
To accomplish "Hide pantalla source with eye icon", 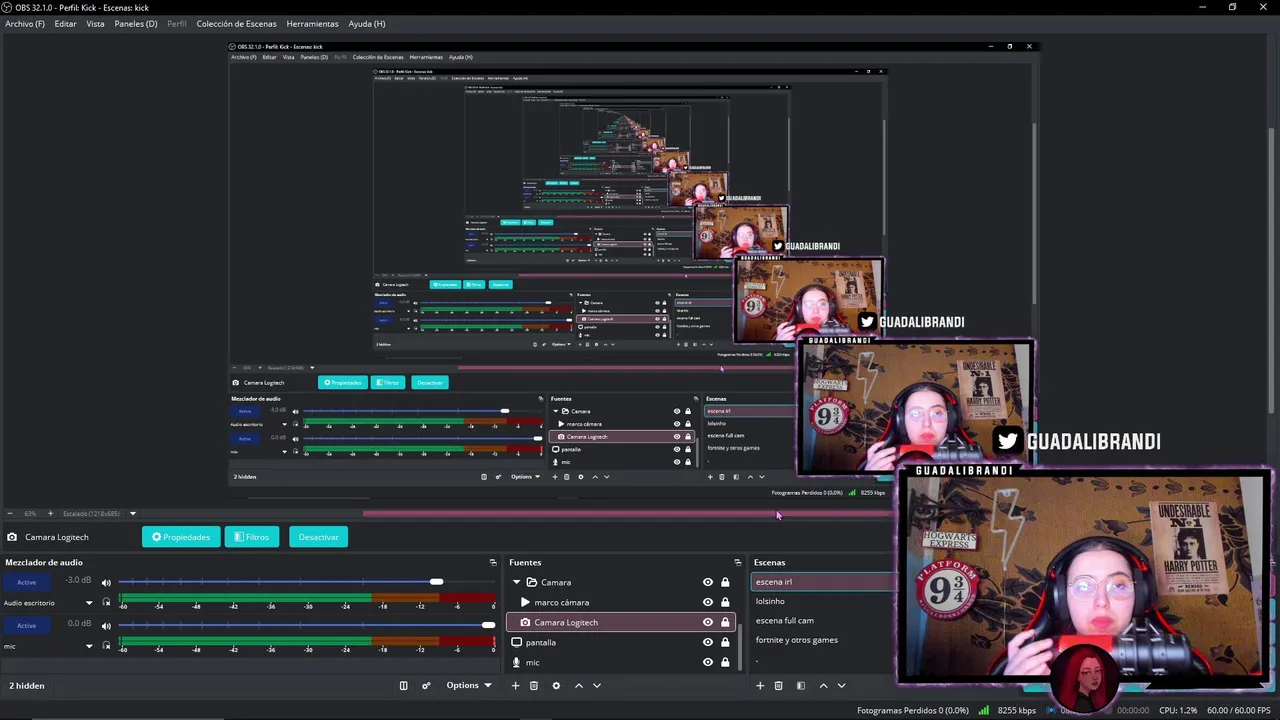I will [x=708, y=642].
